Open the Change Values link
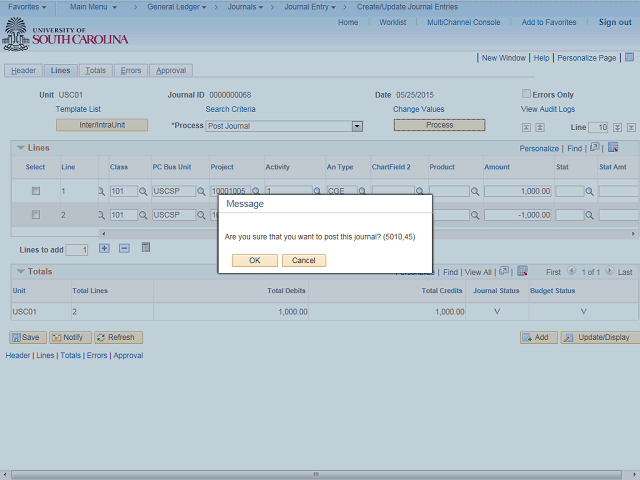The width and height of the screenshot is (640, 480). pos(418,109)
